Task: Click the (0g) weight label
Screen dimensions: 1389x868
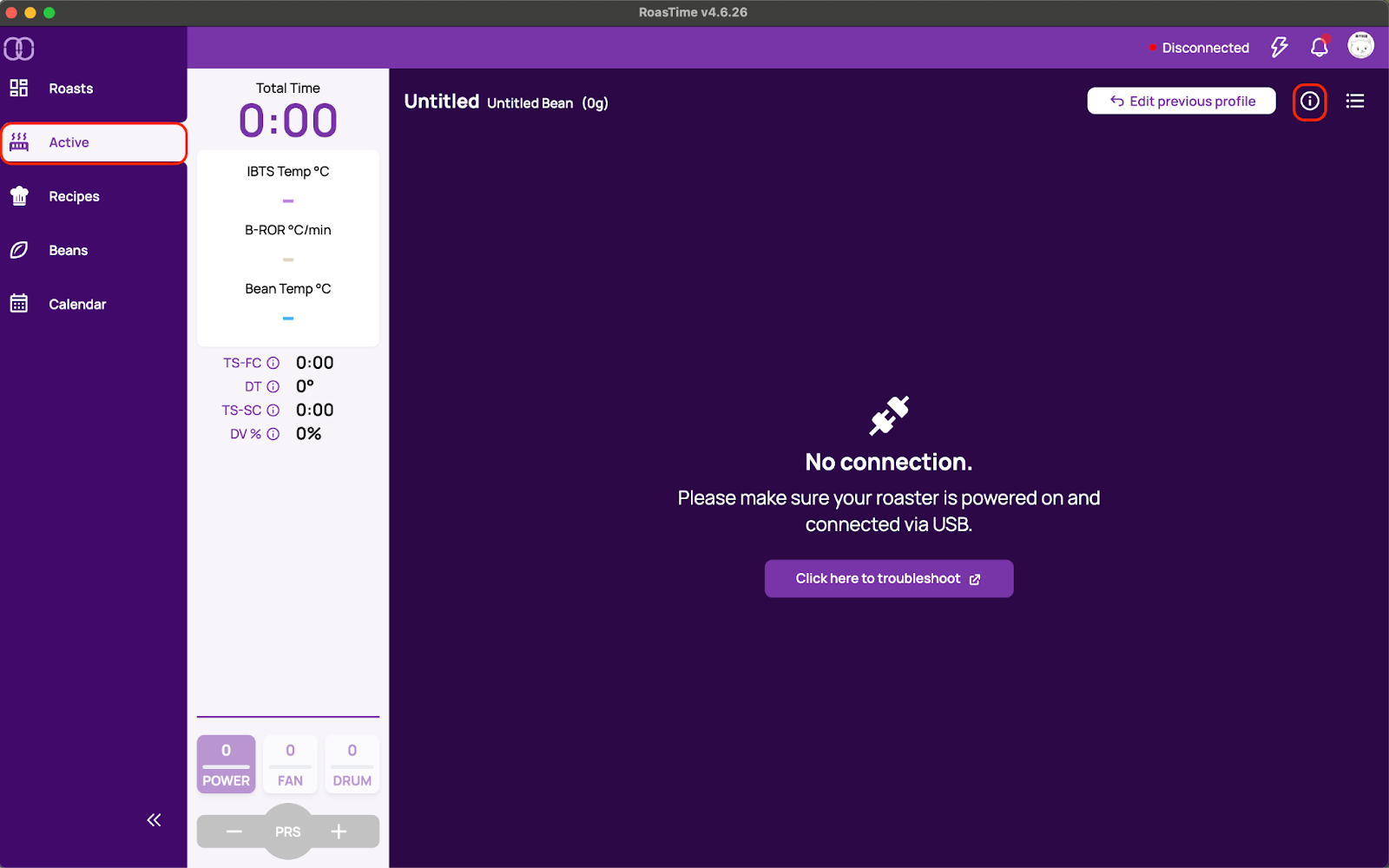Action: 595,103
